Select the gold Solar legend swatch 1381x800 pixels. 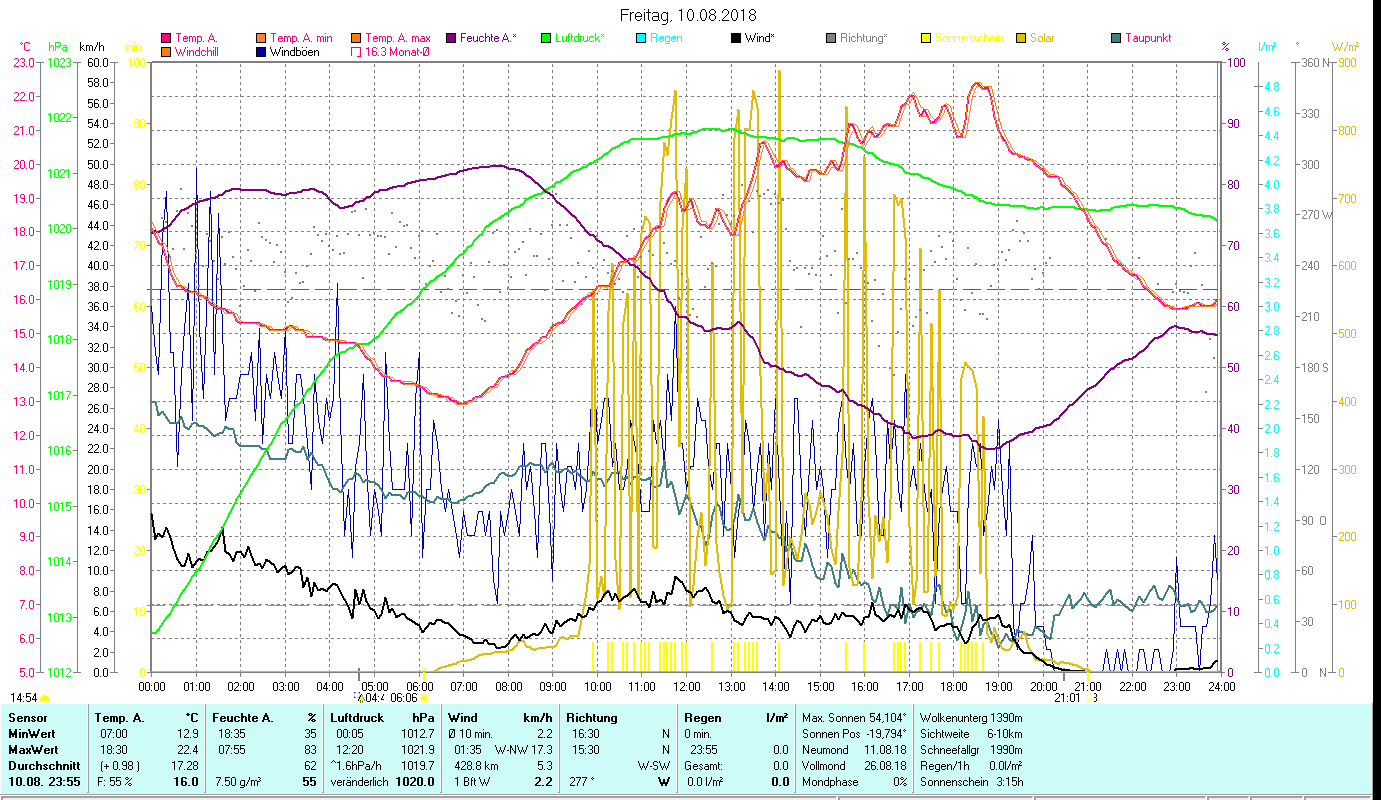tap(1021, 38)
